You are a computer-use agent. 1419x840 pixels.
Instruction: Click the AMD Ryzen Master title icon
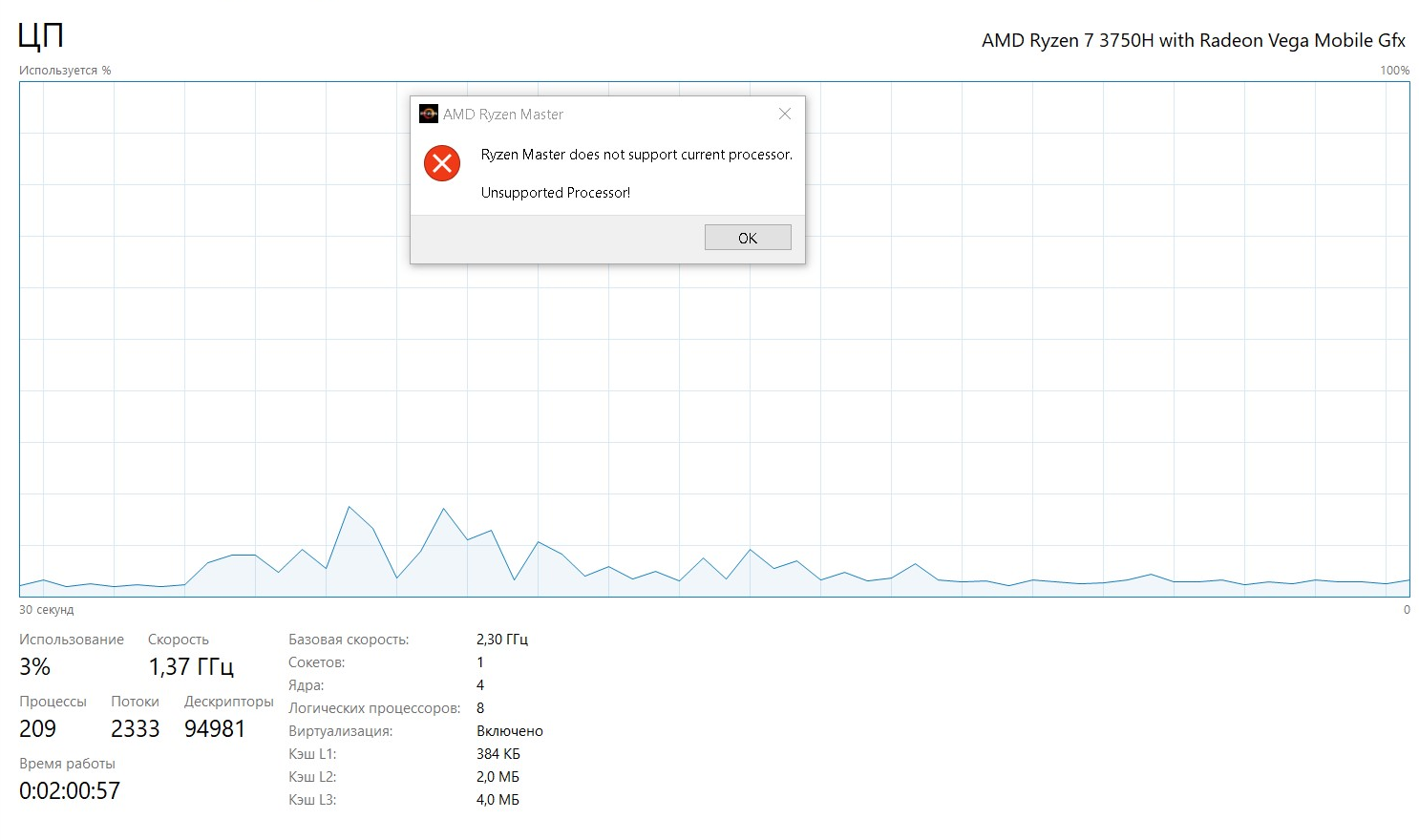click(x=429, y=114)
